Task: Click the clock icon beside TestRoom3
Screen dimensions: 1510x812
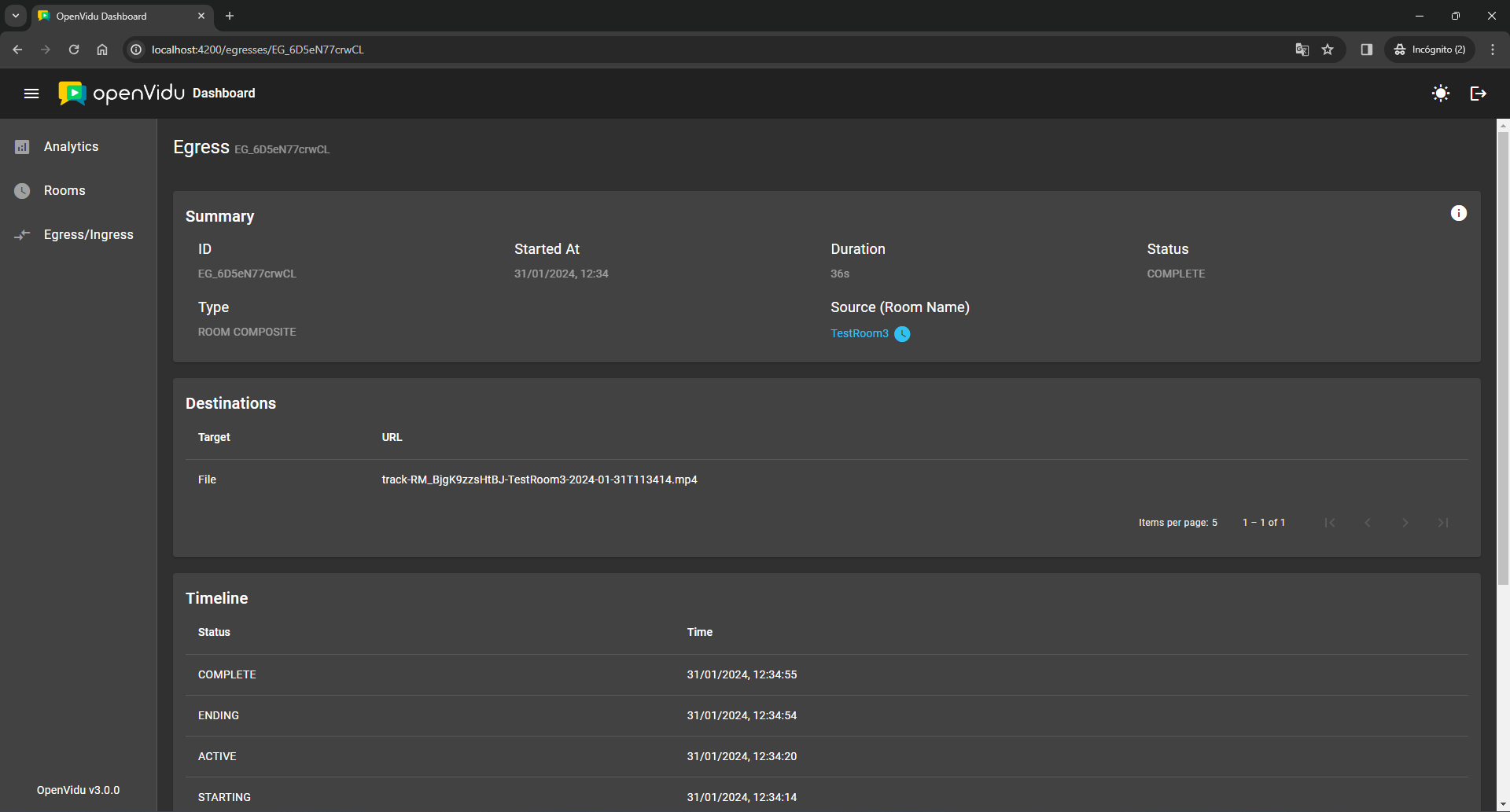Action: [902, 334]
